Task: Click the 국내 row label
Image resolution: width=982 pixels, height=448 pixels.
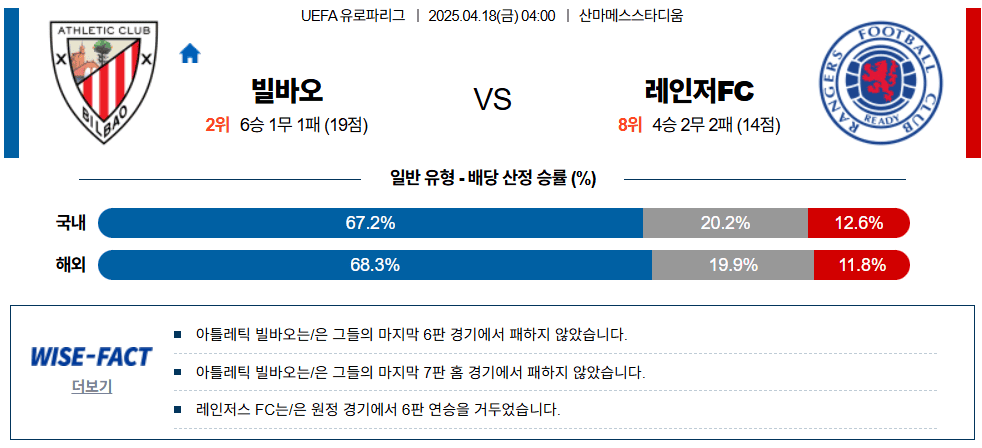Action: click(71, 223)
